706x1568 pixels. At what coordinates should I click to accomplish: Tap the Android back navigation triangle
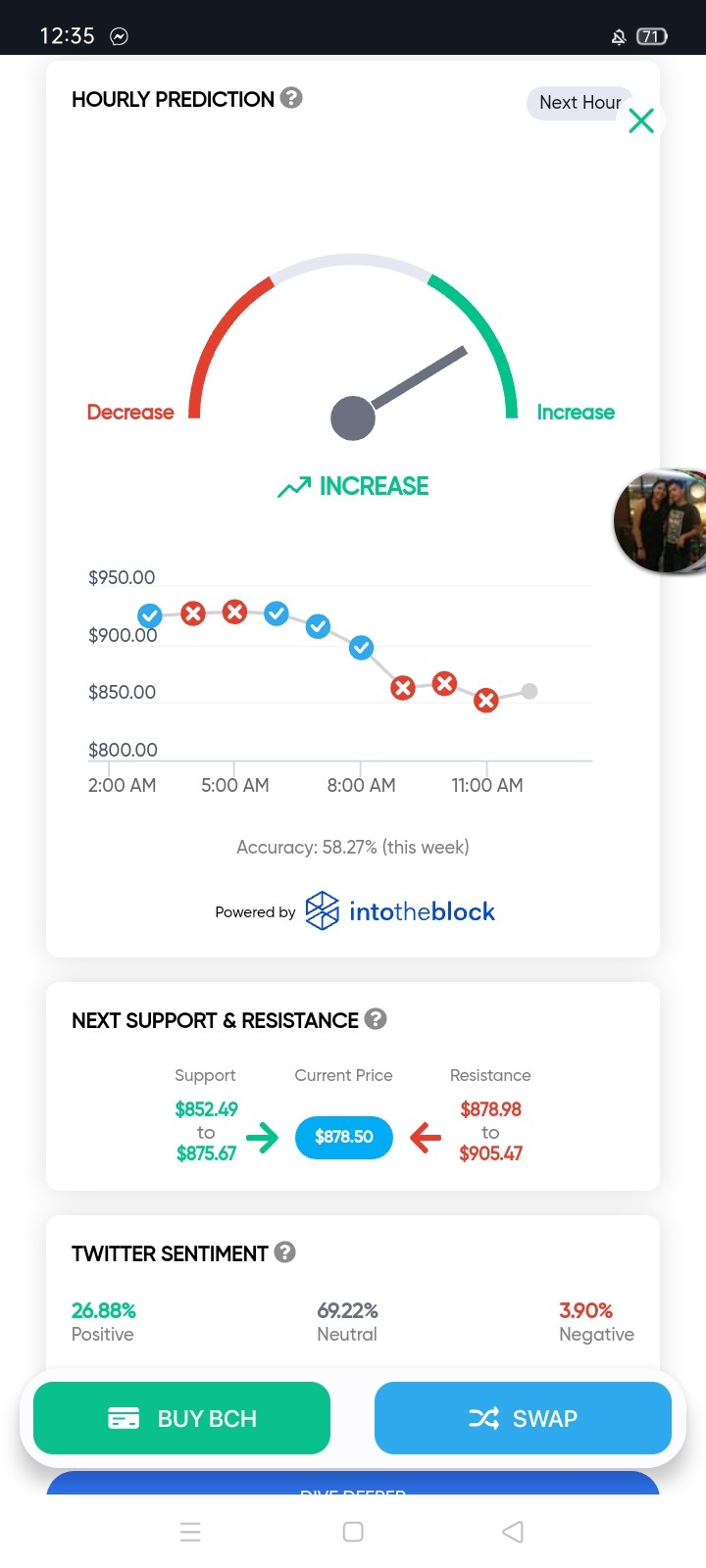pyautogui.click(x=513, y=1532)
